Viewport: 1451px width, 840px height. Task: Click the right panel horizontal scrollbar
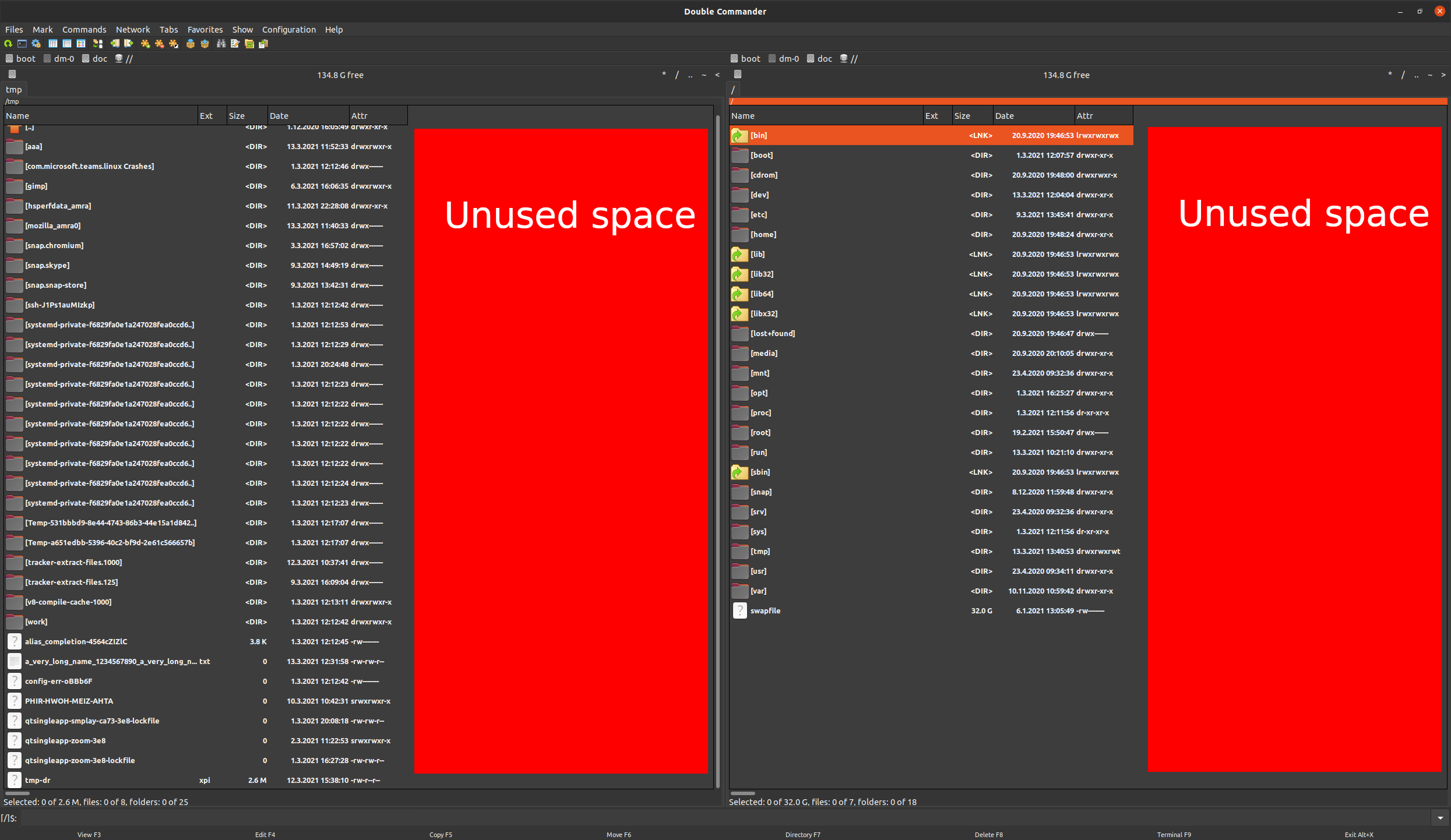click(743, 793)
